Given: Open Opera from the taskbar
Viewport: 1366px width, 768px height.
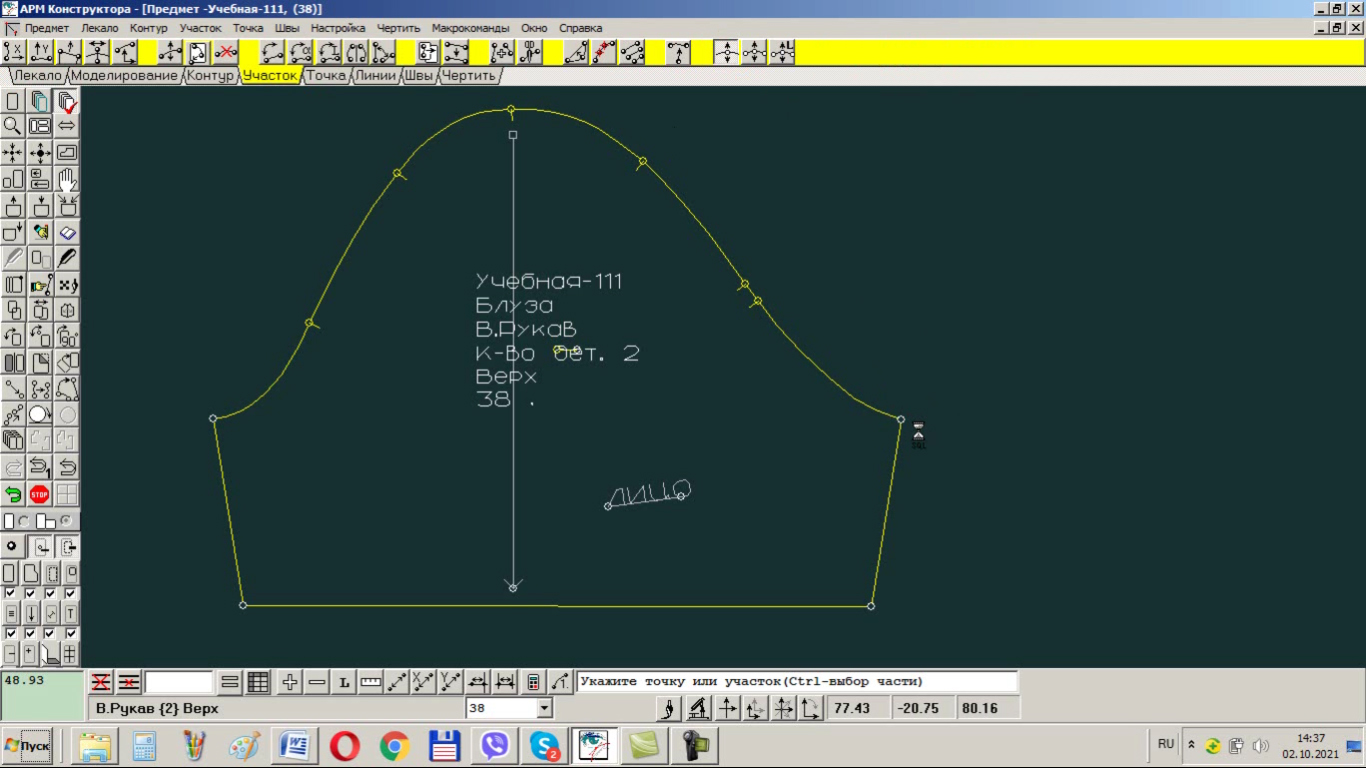Looking at the screenshot, I should click(345, 745).
